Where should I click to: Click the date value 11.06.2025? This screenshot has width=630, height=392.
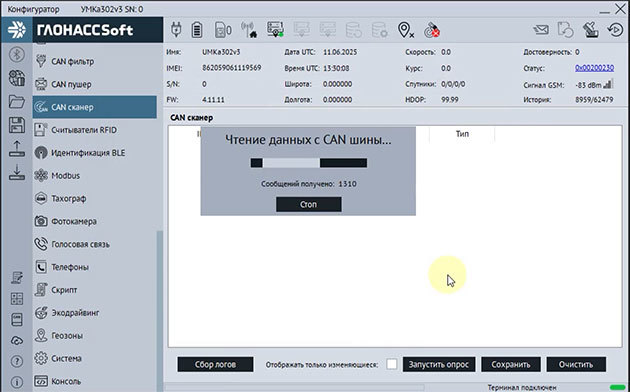pos(340,52)
